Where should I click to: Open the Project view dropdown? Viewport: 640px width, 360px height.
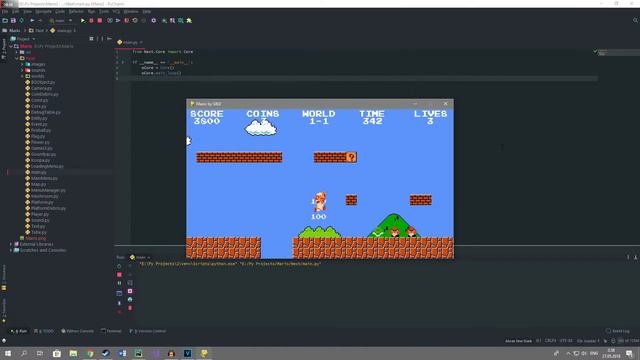pyautogui.click(x=23, y=39)
